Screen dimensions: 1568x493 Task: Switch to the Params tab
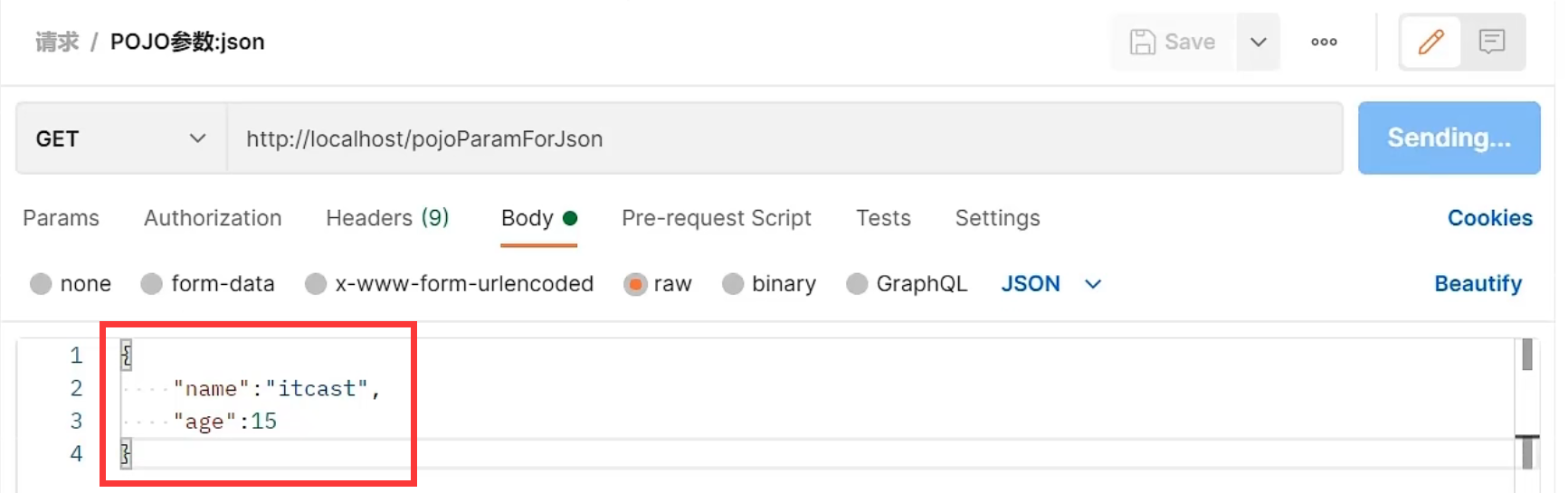tap(61, 218)
